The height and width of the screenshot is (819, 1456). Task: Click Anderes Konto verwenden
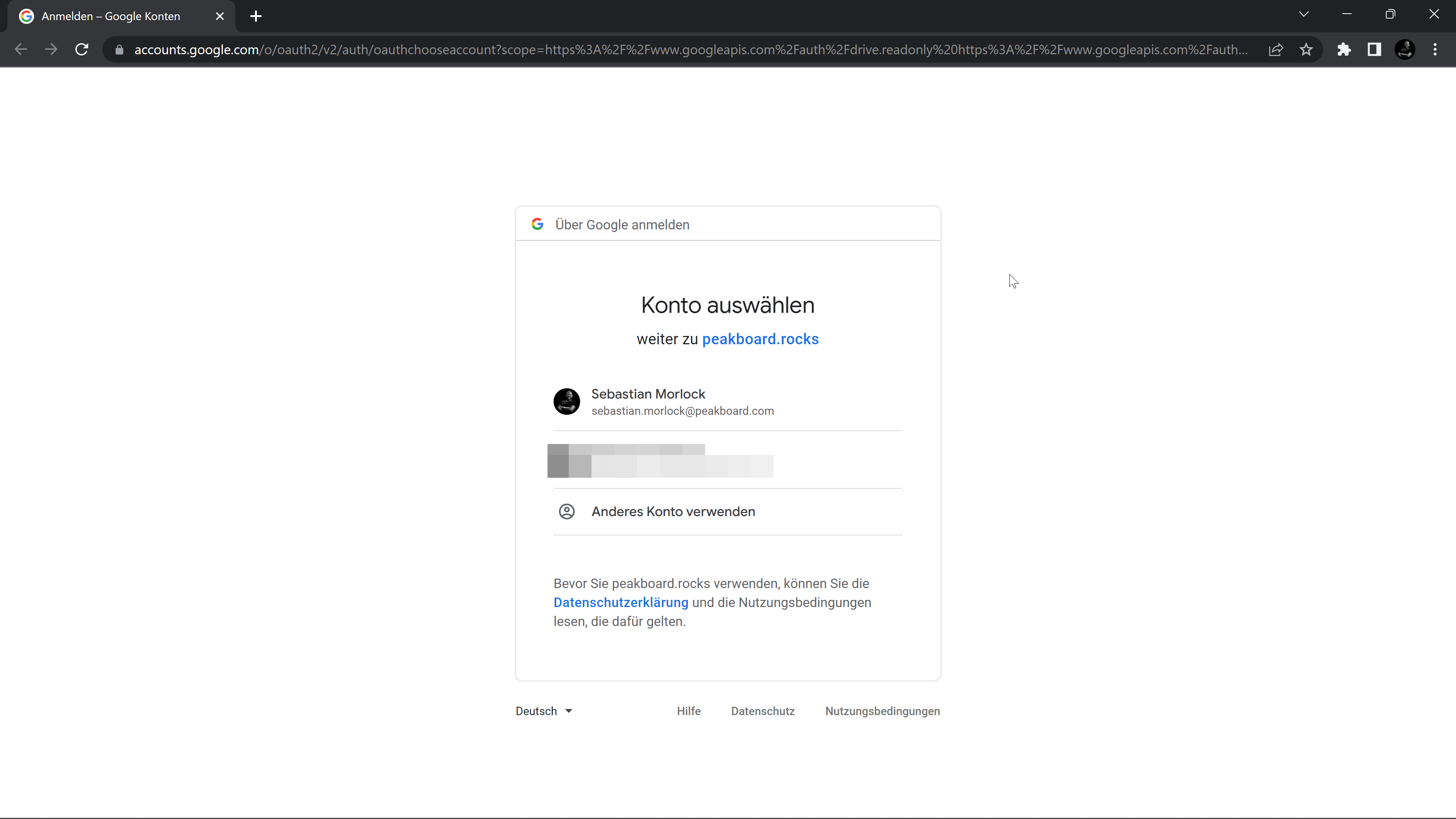(728, 511)
